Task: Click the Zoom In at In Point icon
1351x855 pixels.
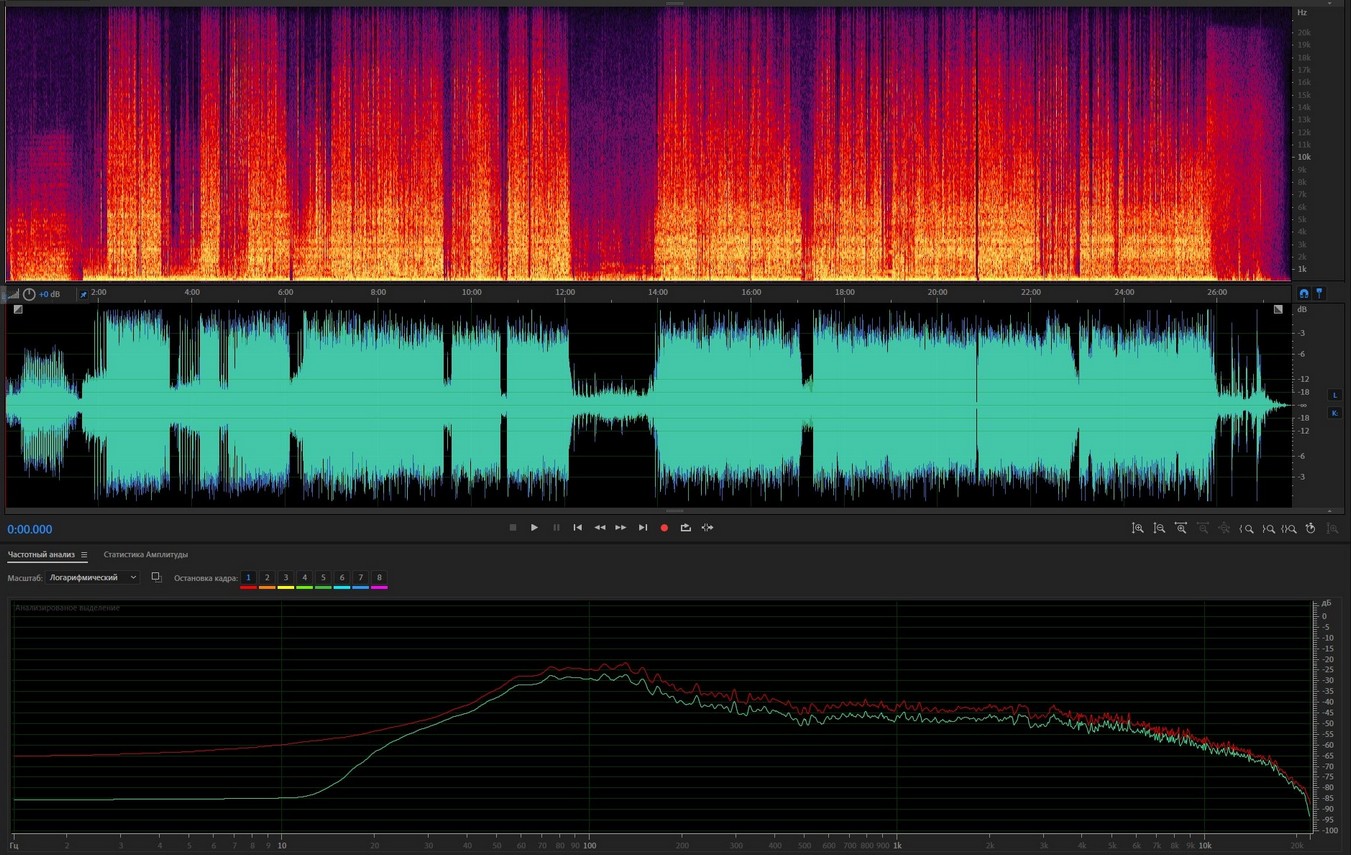Action: [x=1247, y=528]
